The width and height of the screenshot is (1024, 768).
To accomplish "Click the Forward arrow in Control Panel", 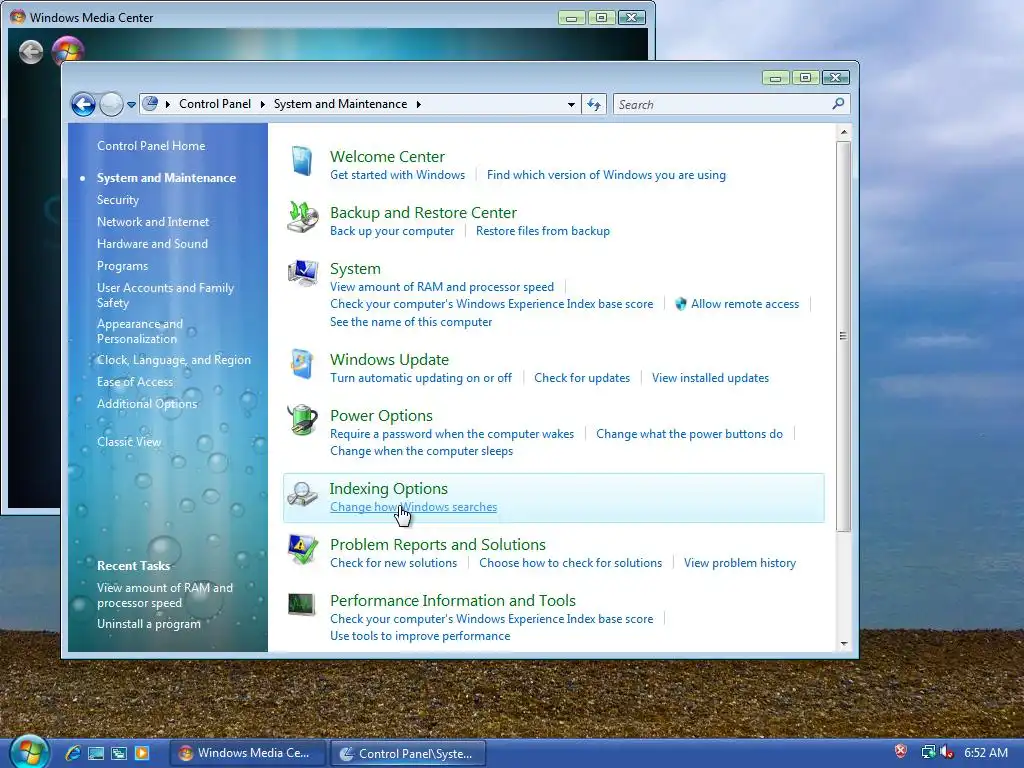I will point(111,104).
